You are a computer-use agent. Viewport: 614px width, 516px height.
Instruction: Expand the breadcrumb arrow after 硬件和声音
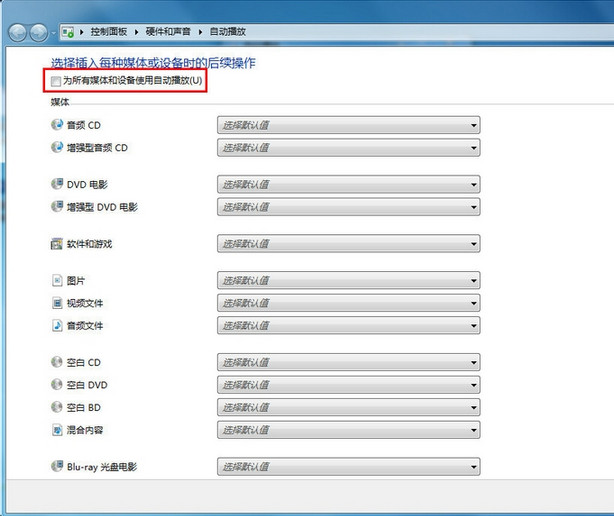(x=200, y=32)
